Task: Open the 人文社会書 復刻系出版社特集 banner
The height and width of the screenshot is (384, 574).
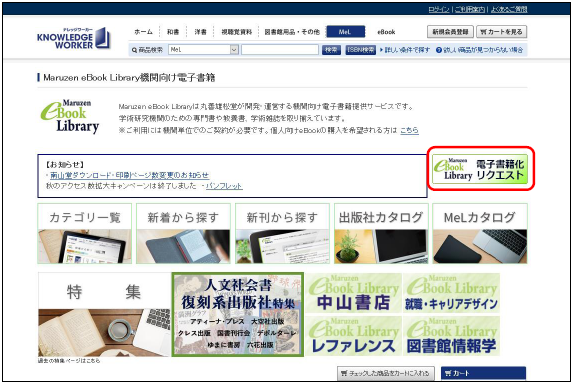Action: coord(238,314)
